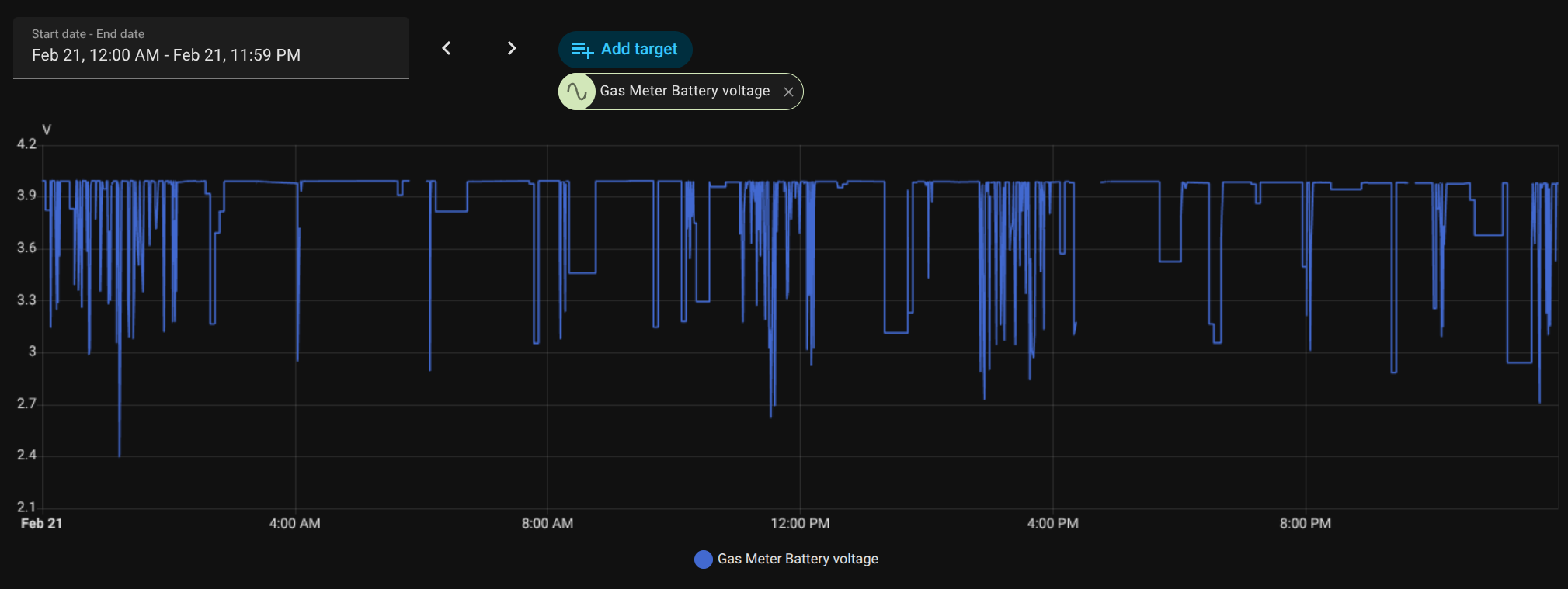Click the 4:00 AM time axis label
Image resolution: width=1568 pixels, height=589 pixels.
point(294,523)
